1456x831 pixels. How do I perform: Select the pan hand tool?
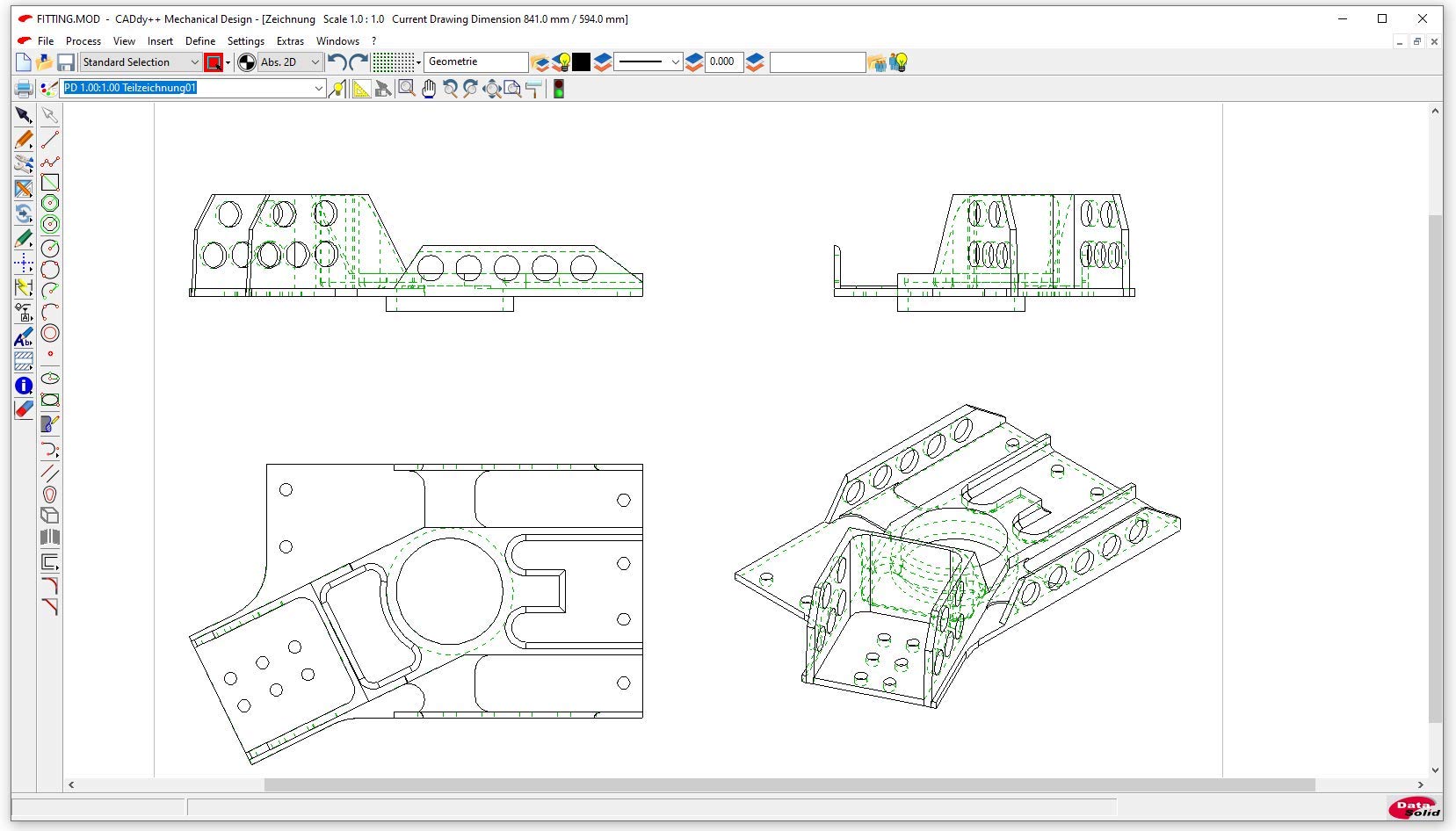(429, 89)
